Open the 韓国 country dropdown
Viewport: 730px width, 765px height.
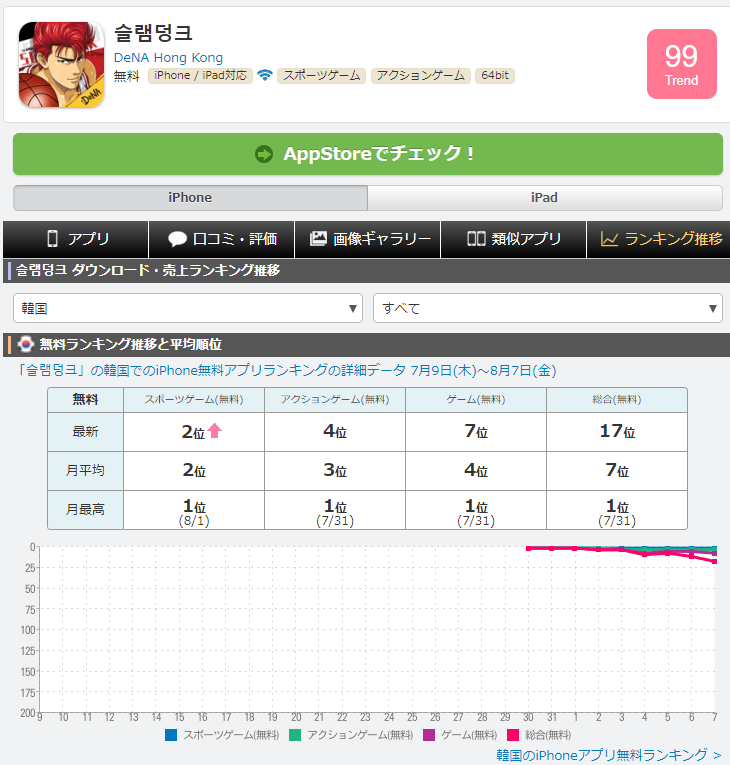tap(188, 308)
